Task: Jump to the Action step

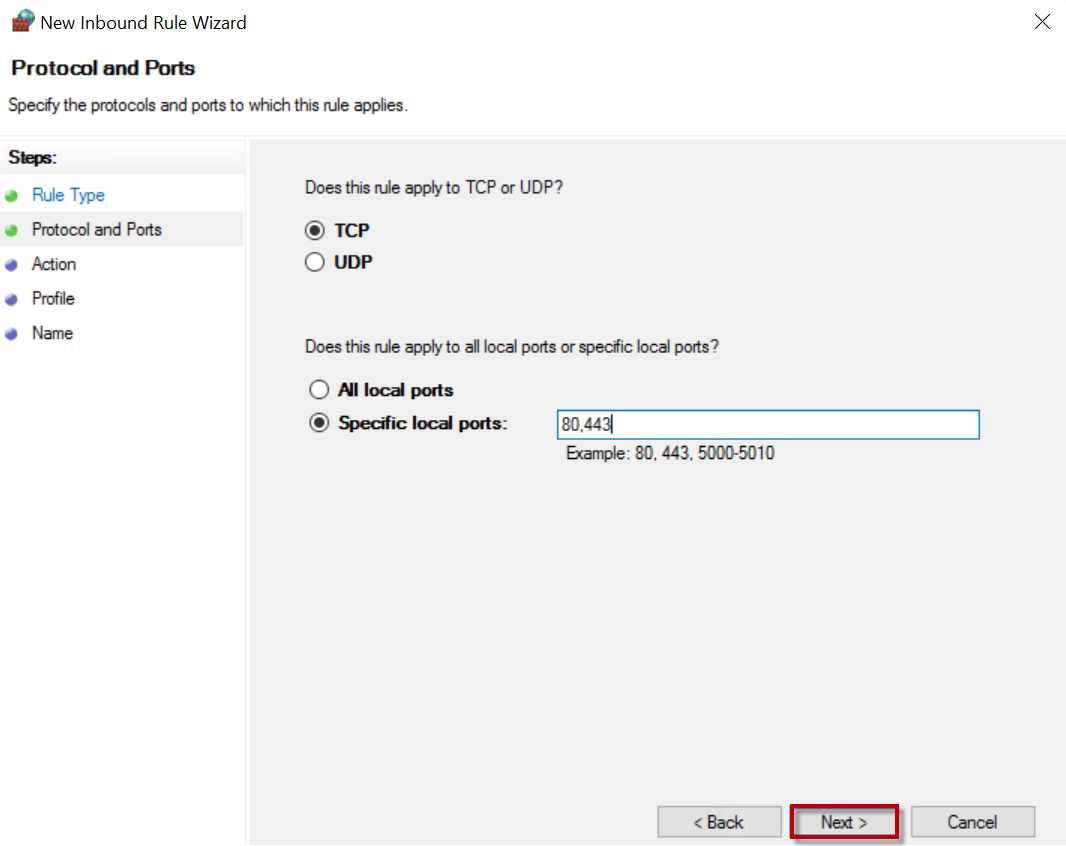Action: pyautogui.click(x=54, y=264)
